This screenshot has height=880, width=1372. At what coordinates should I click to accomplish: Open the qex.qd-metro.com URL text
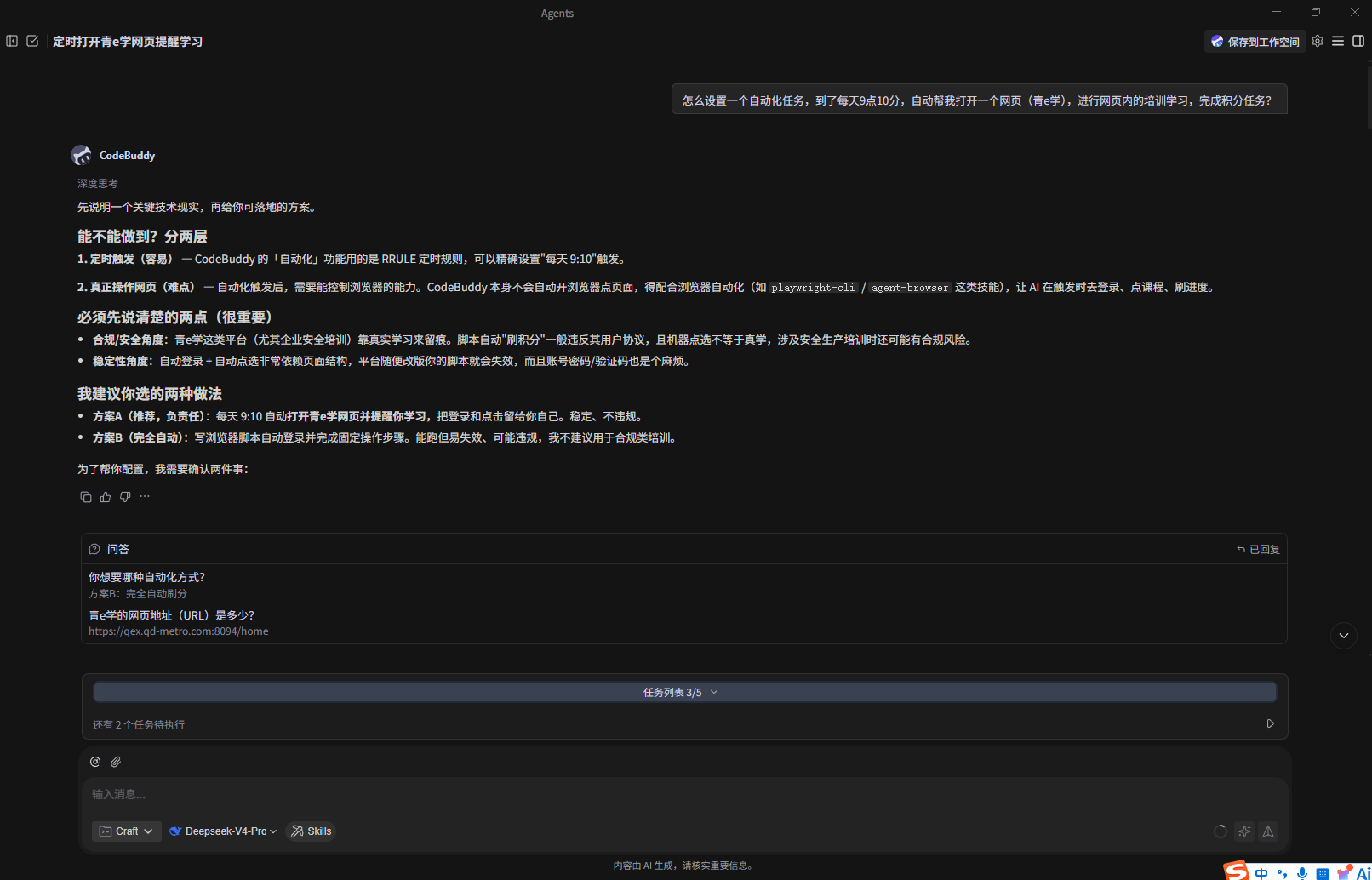pyautogui.click(x=179, y=631)
